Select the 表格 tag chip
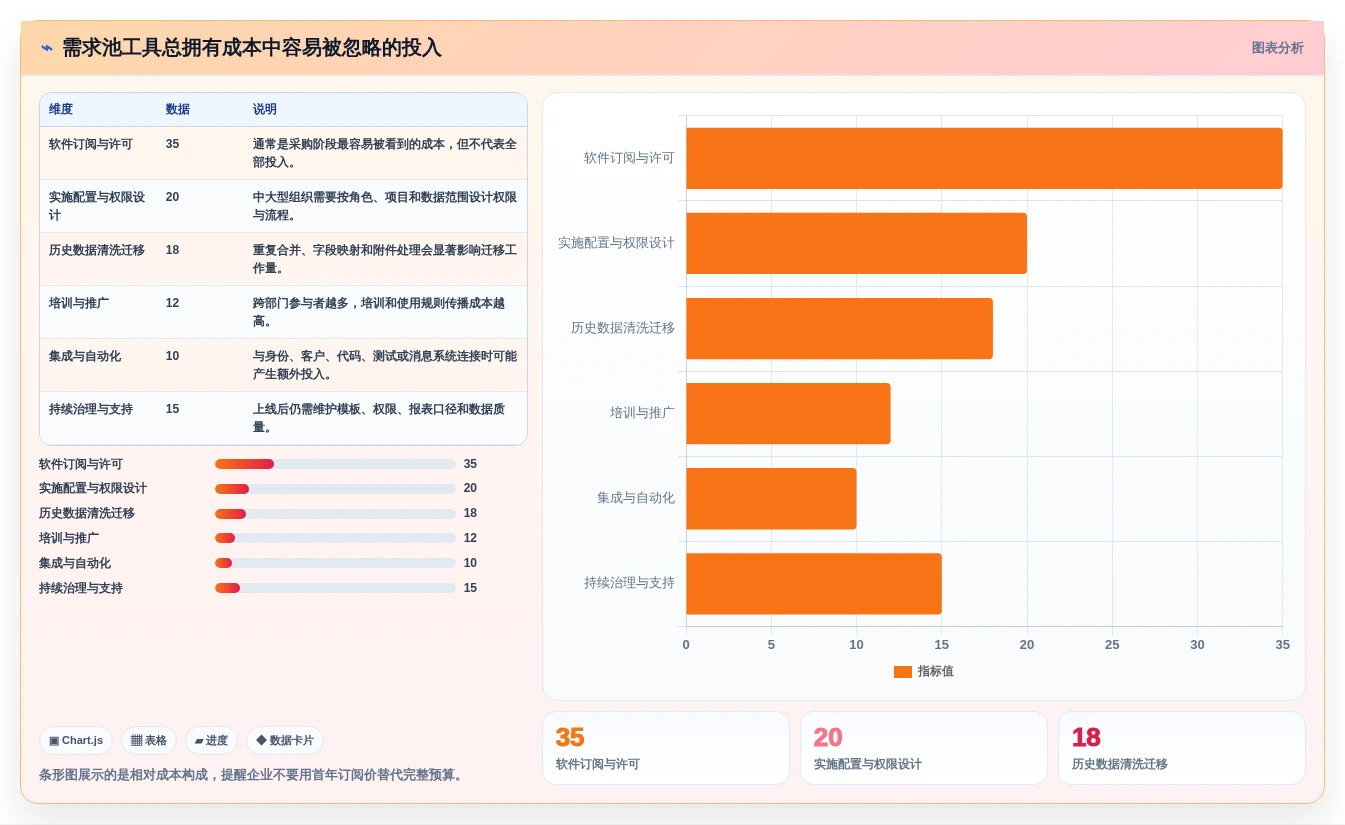The height and width of the screenshot is (825, 1345). point(149,741)
